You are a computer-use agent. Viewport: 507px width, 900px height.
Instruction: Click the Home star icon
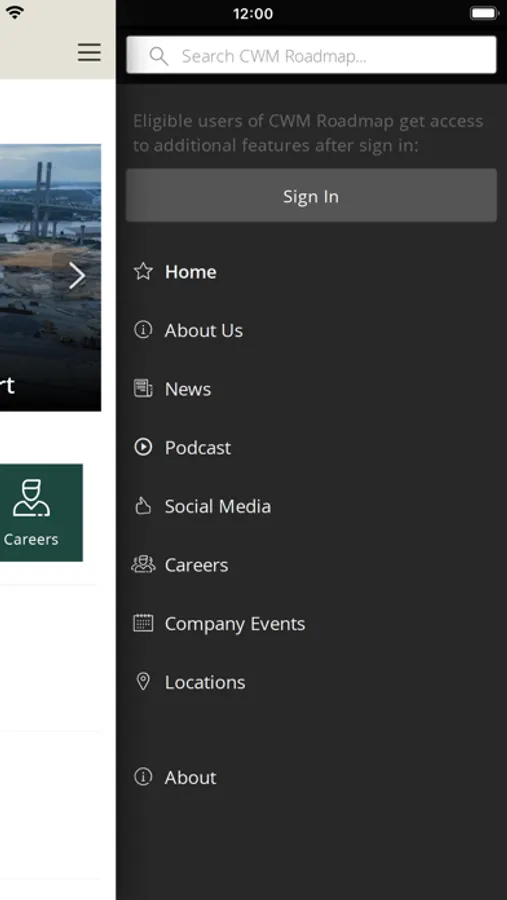(143, 271)
